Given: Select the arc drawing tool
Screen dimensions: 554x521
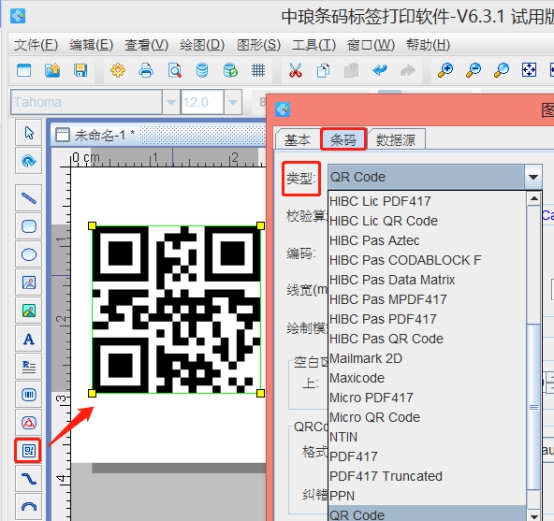Looking at the screenshot, I should click(x=29, y=507).
